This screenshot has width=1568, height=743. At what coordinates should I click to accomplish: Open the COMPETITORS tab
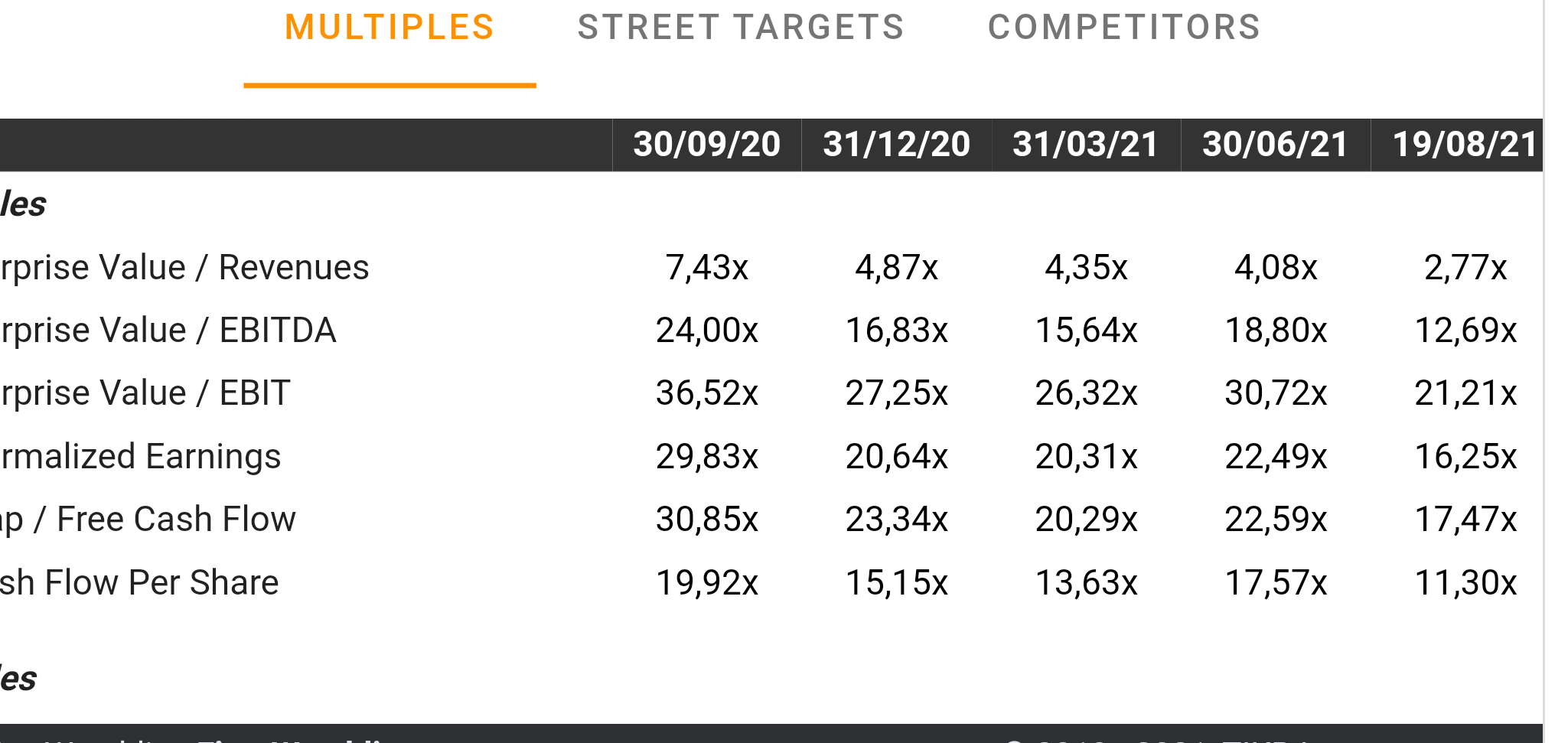1123,28
